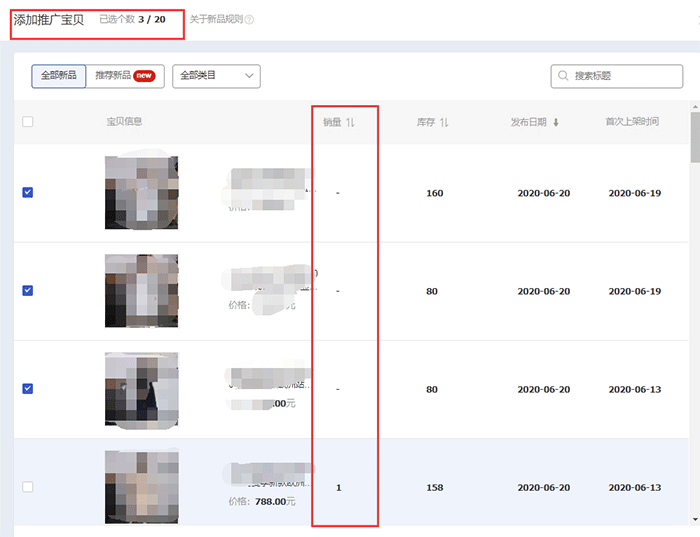The image size is (700, 537).
Task: Open the fourth product thumbnail, priced 788.00
Action: 141,487
